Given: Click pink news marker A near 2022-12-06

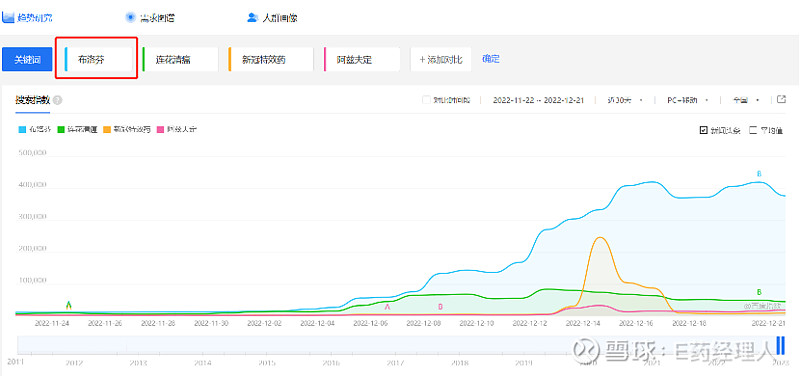Looking at the screenshot, I should click(x=387, y=307).
